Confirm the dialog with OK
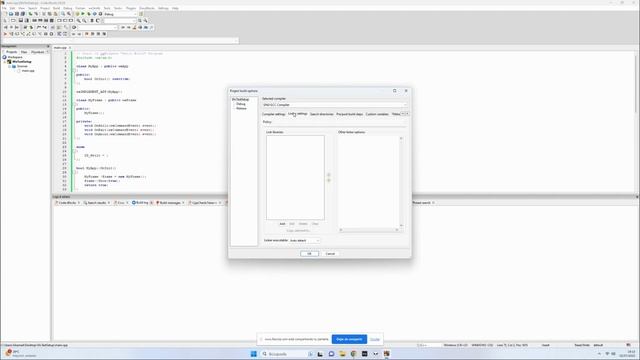This screenshot has height=360, width=640. coord(309,253)
